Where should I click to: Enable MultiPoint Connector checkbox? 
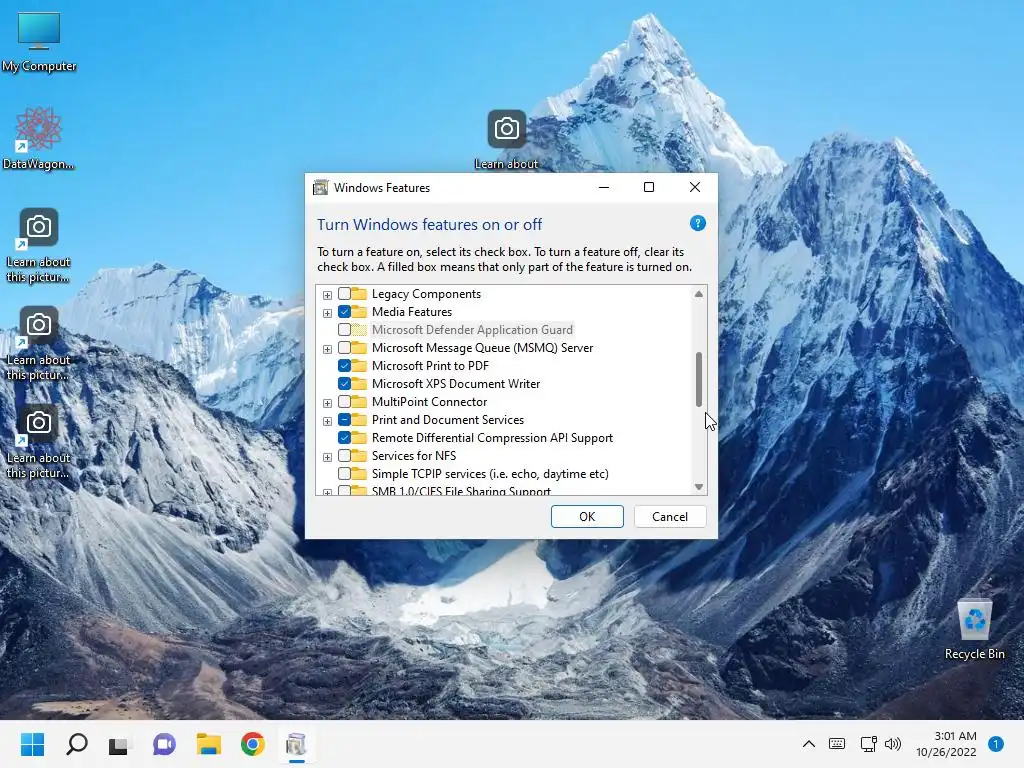(x=344, y=402)
